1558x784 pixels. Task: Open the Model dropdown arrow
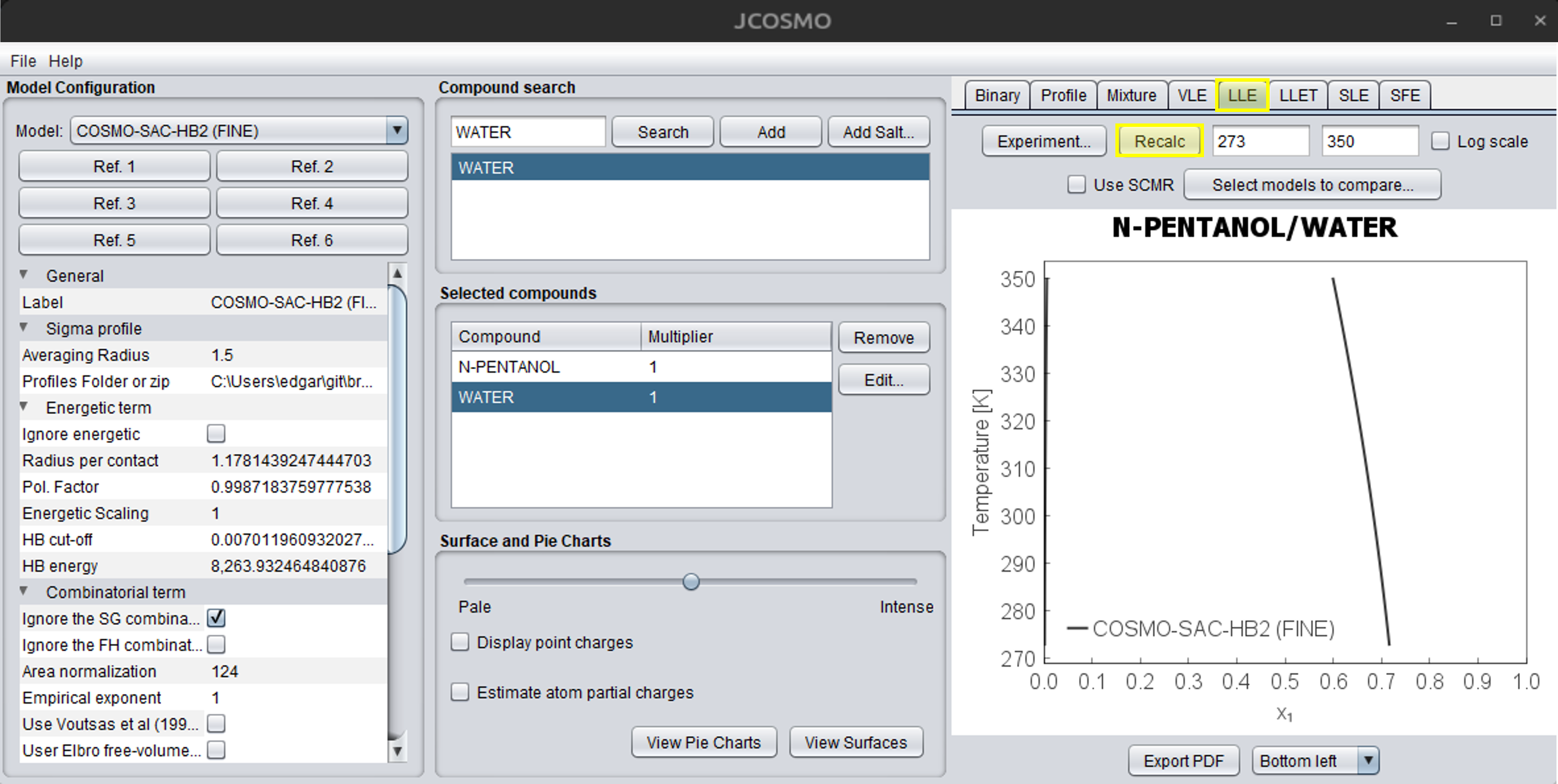coord(397,131)
